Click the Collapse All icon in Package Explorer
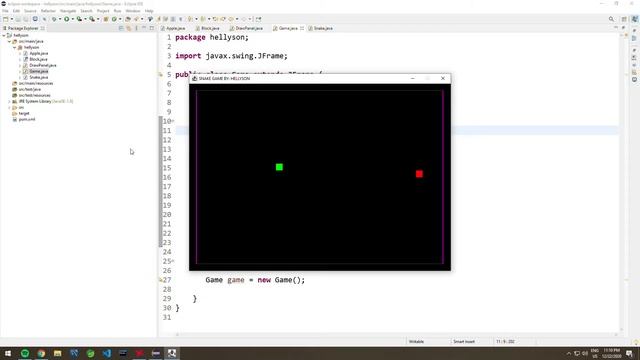Screen dimensions: 640x360 [x=121, y=28]
